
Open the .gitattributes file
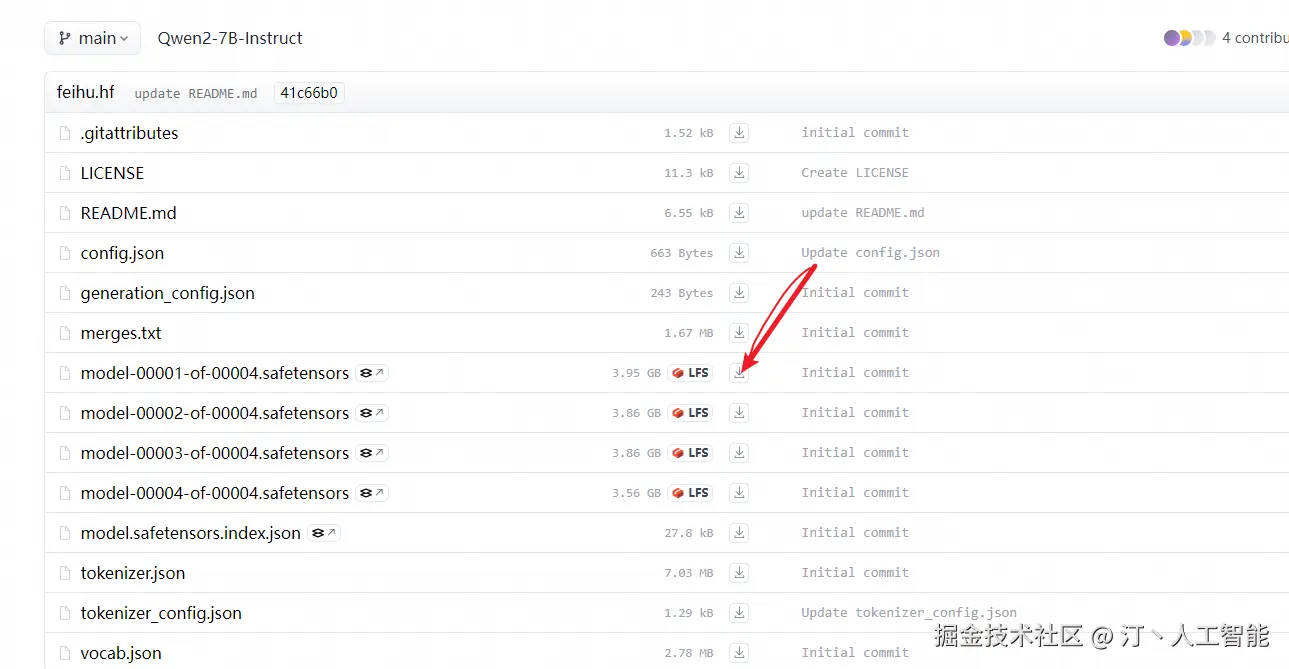(129, 133)
